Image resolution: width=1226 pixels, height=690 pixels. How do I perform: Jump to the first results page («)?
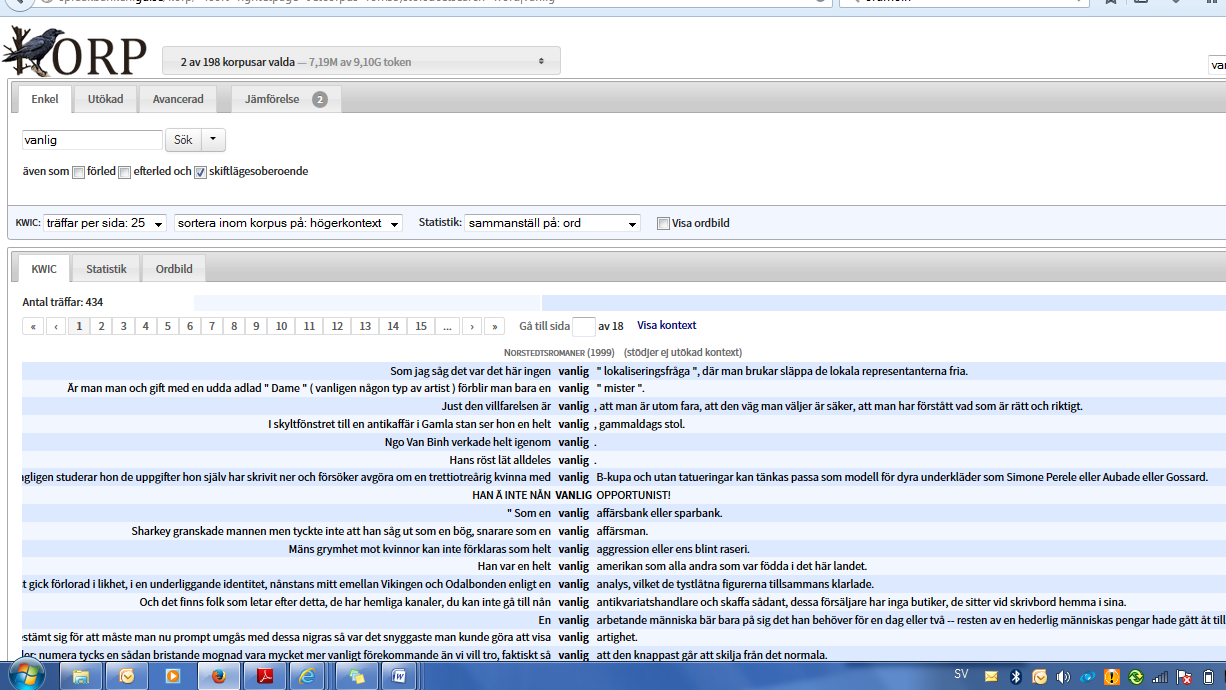coord(34,326)
